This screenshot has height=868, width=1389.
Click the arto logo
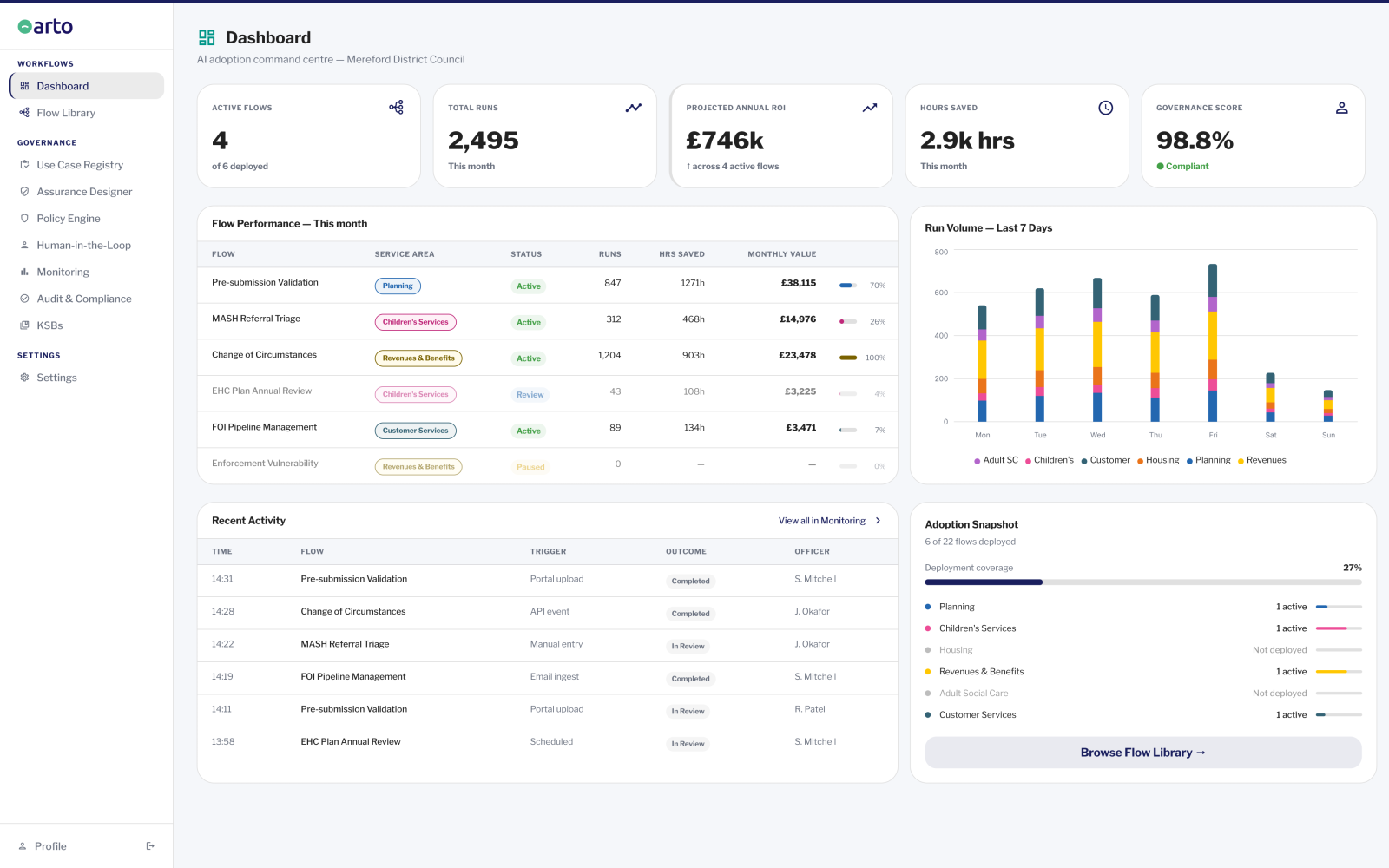45,27
